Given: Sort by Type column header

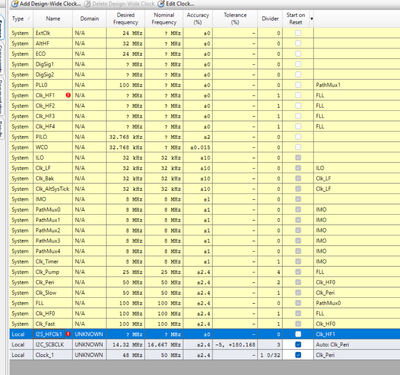Looking at the screenshot, I should coord(21,19).
